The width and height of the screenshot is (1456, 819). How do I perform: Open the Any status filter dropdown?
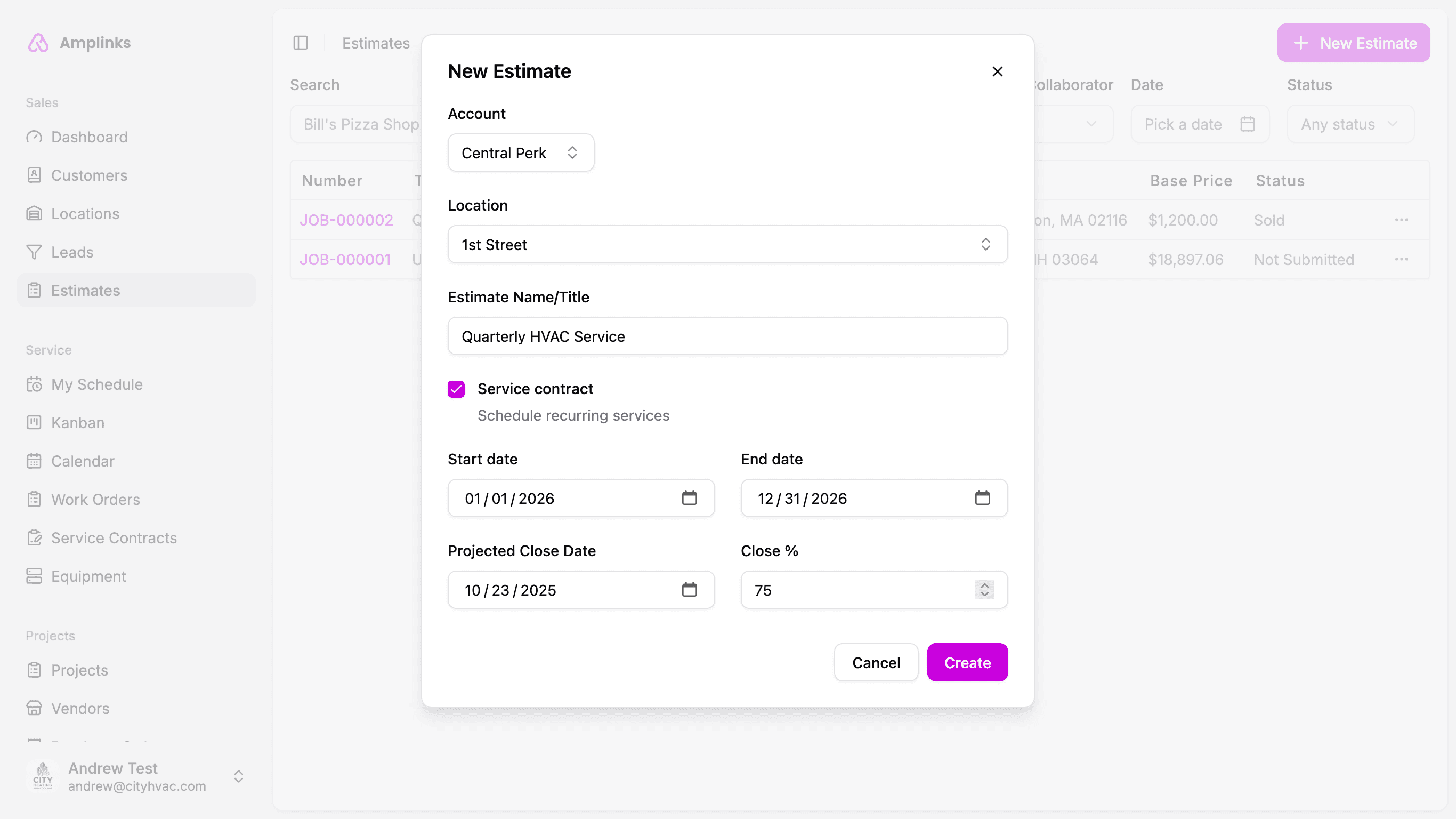1350,124
